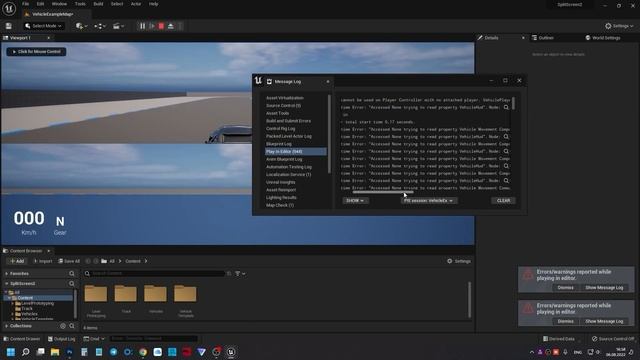Open play options three-dot menu
The width and height of the screenshot is (640, 360).
(x=180, y=26)
